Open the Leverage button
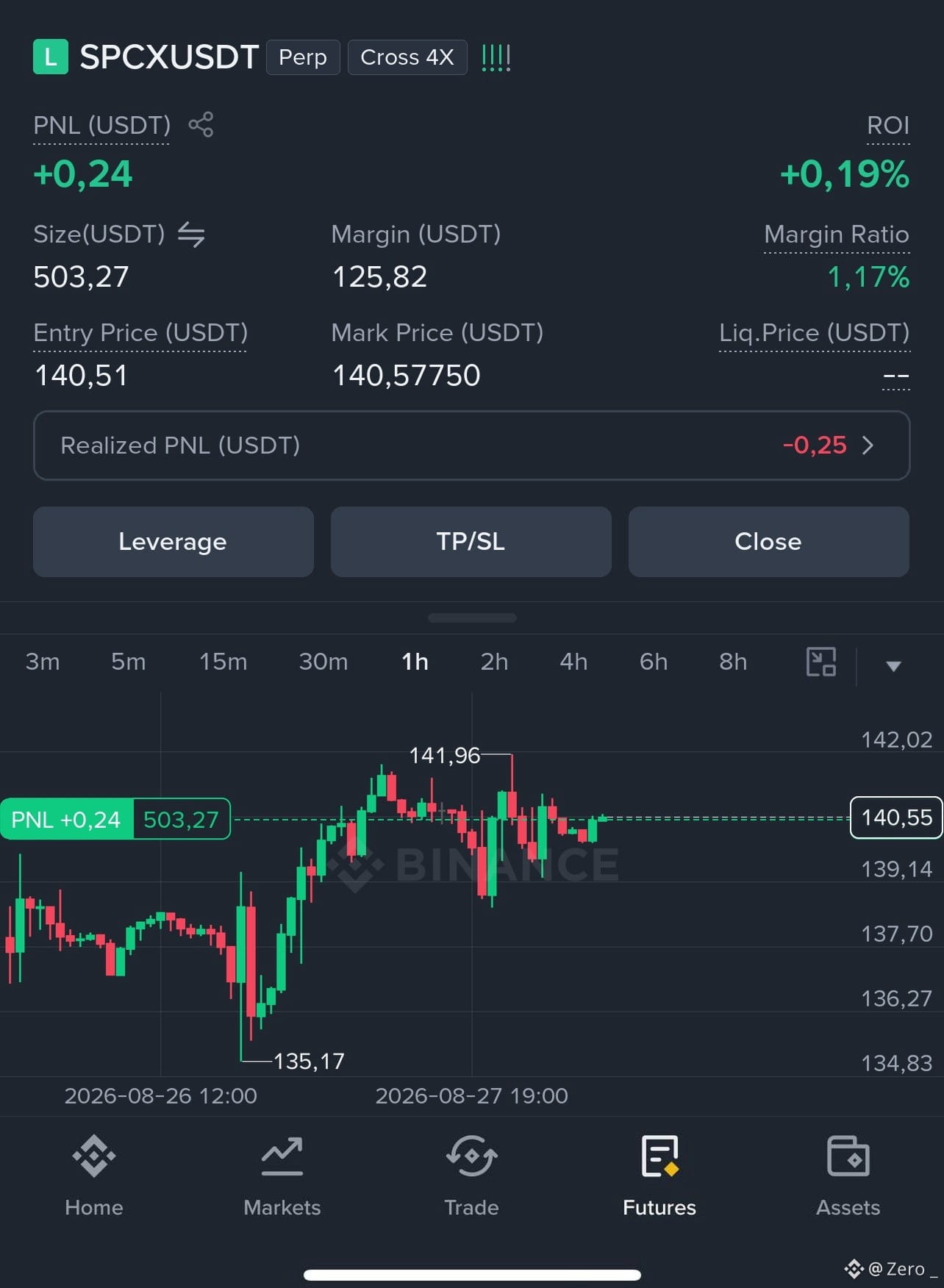Viewport: 944px width, 1288px height. [x=174, y=542]
